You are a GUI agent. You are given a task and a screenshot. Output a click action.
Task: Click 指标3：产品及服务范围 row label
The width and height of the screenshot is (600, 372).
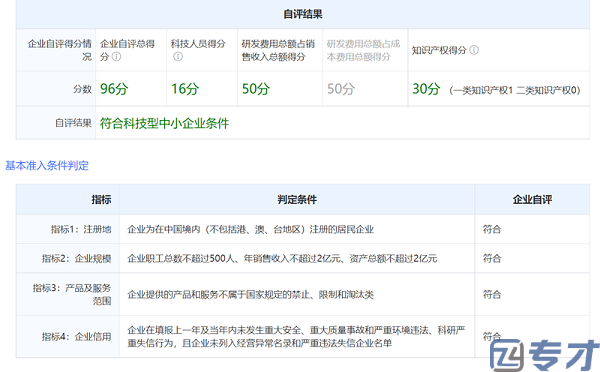point(72,294)
